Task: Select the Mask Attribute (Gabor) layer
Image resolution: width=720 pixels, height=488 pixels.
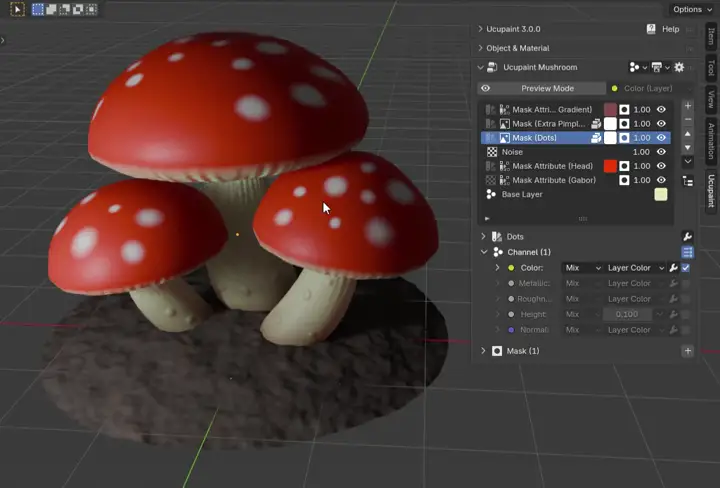Action: click(554, 180)
